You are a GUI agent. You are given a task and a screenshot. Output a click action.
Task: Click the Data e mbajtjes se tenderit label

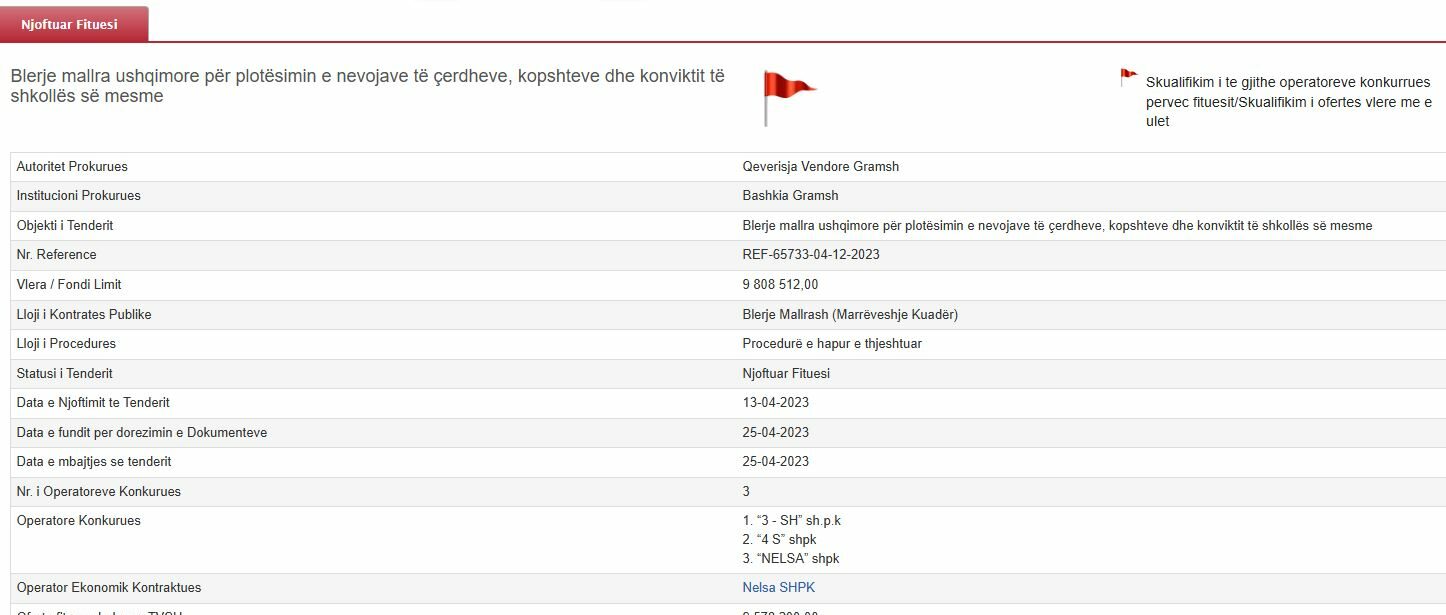coord(94,461)
